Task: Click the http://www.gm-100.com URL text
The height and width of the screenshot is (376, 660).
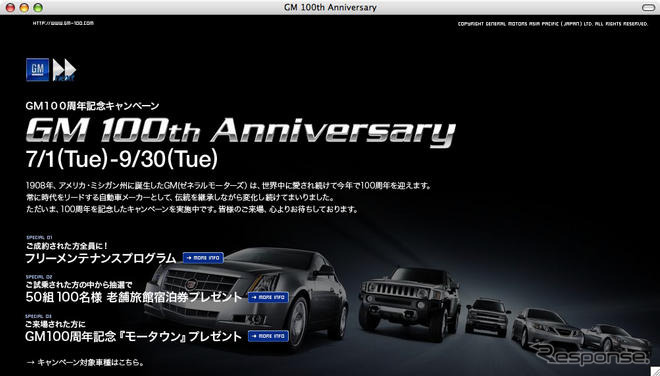Action: (x=63, y=23)
